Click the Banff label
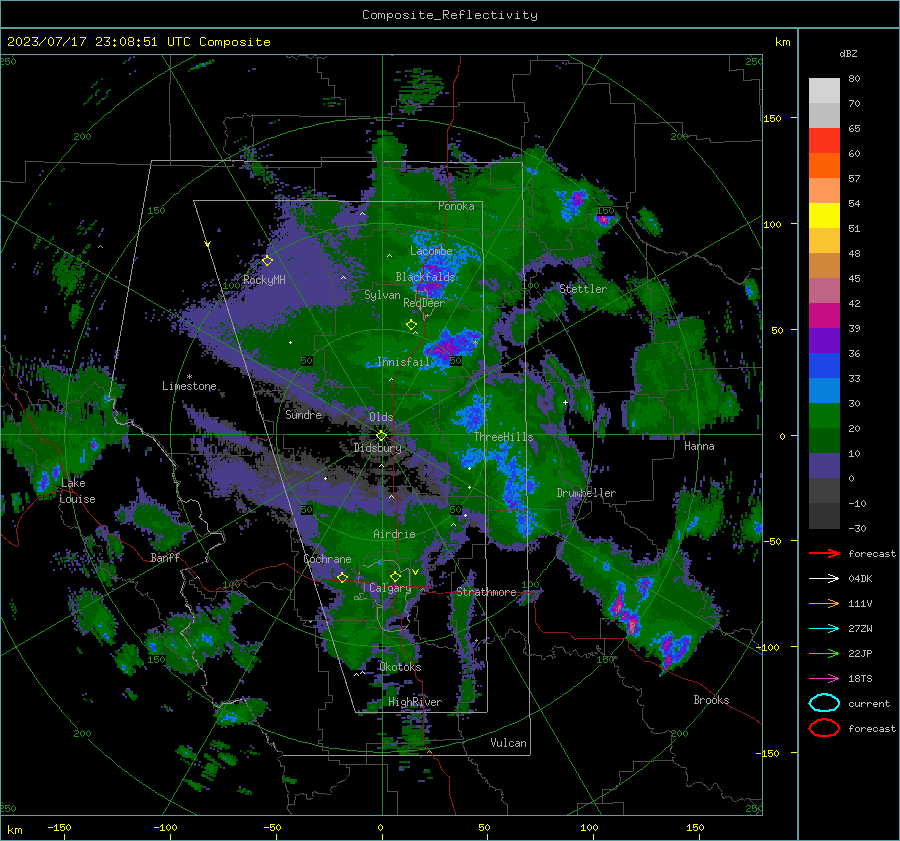The height and width of the screenshot is (841, 900). 165,558
